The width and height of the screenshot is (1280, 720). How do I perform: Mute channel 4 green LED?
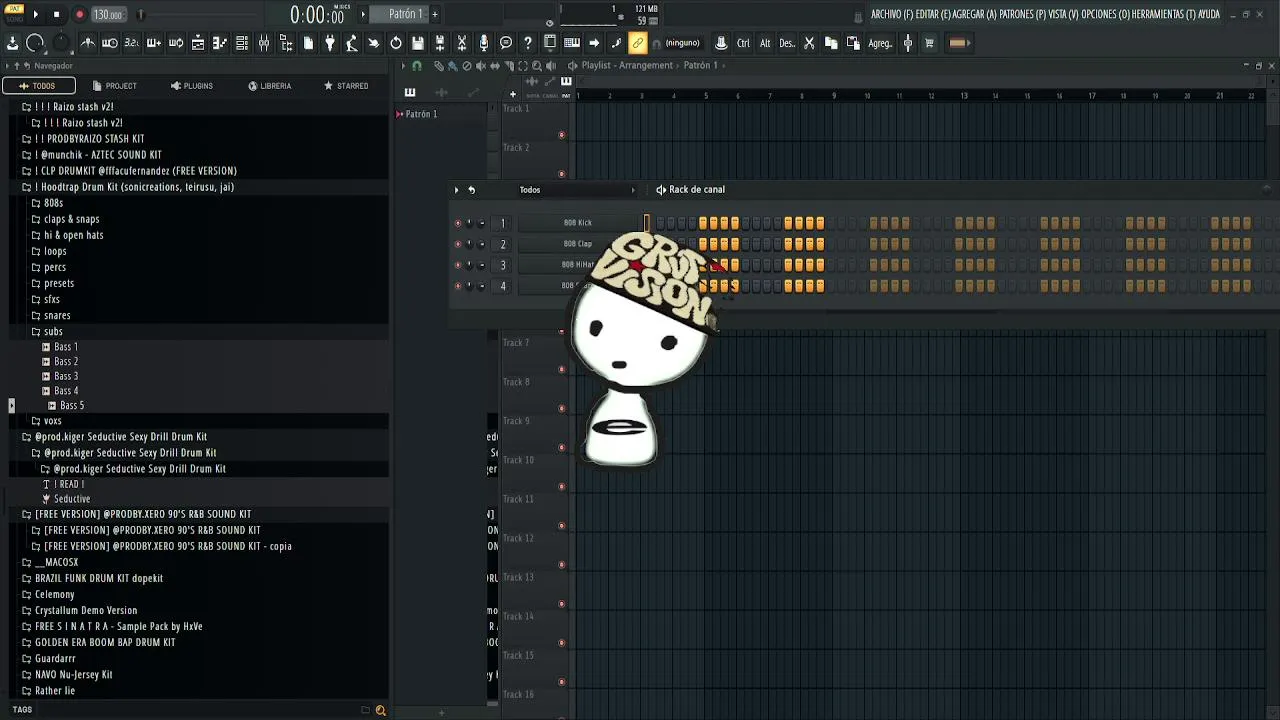[x=458, y=286]
